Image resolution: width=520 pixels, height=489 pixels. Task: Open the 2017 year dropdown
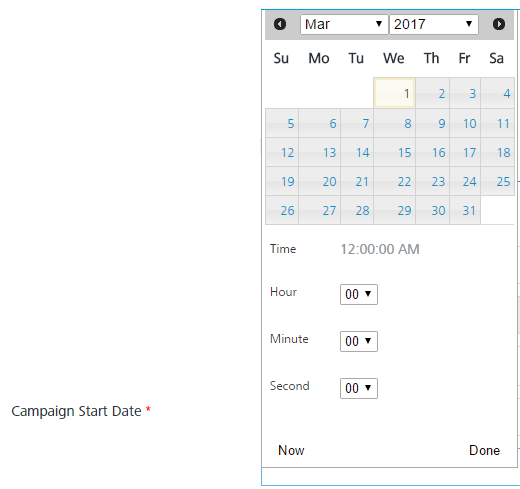[x=434, y=24]
